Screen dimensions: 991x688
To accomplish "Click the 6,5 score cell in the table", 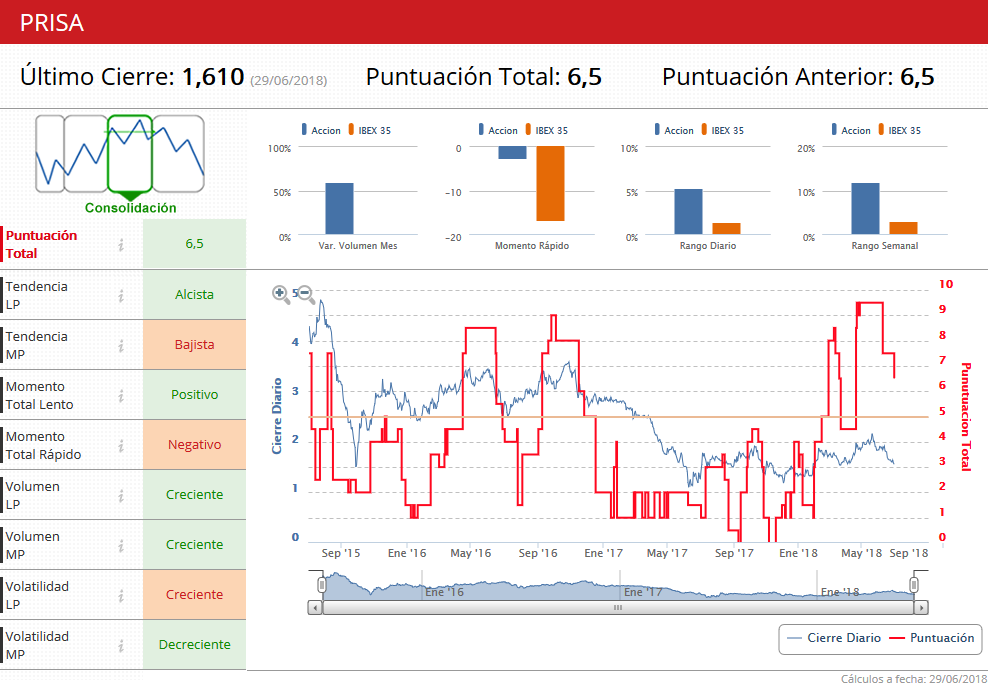I will click(x=194, y=244).
